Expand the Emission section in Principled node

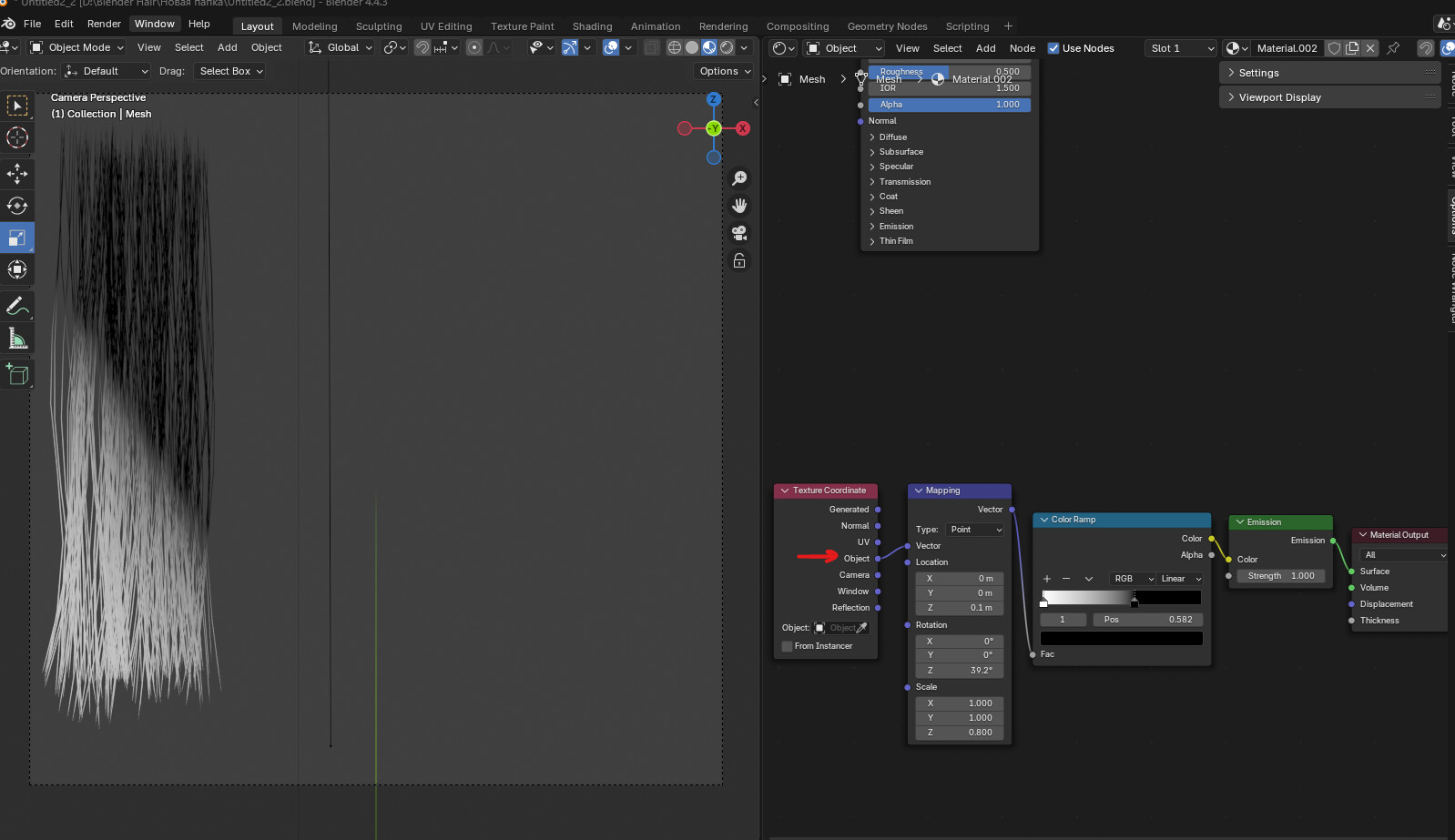[x=895, y=227]
